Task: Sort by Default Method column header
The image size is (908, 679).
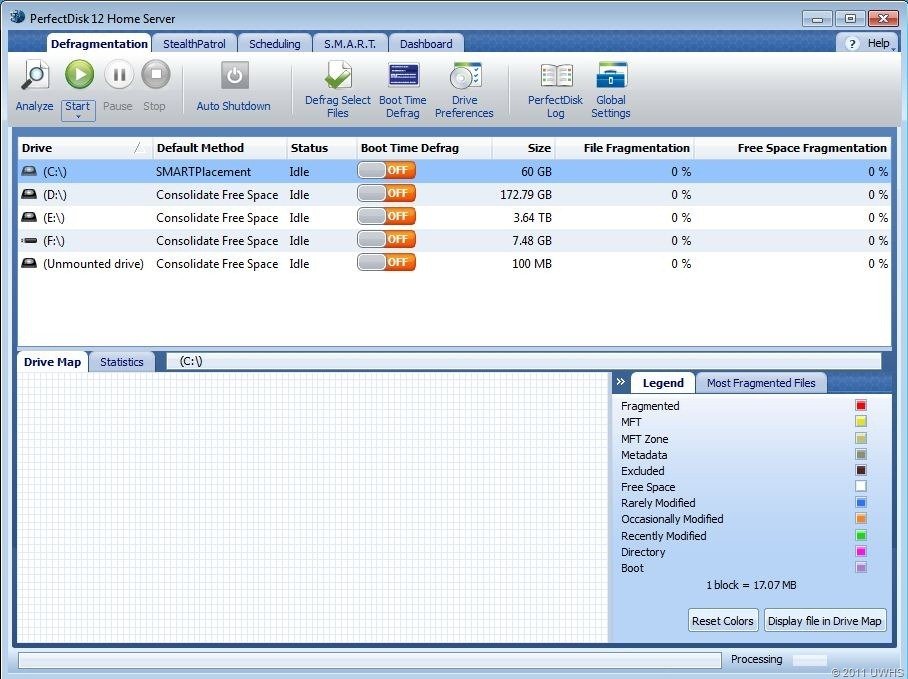Action: point(220,148)
